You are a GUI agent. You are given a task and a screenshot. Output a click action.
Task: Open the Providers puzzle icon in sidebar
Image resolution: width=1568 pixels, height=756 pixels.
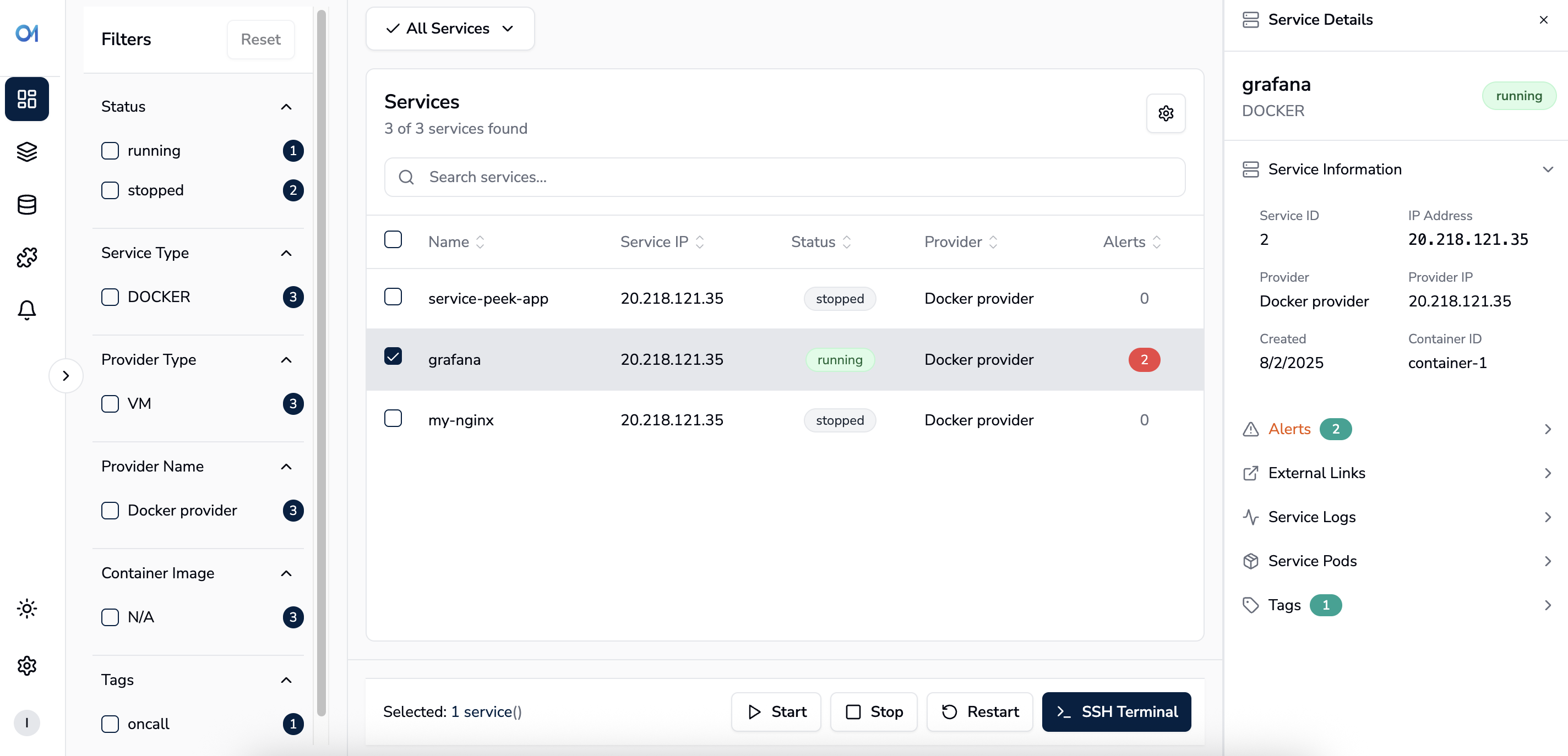point(27,258)
